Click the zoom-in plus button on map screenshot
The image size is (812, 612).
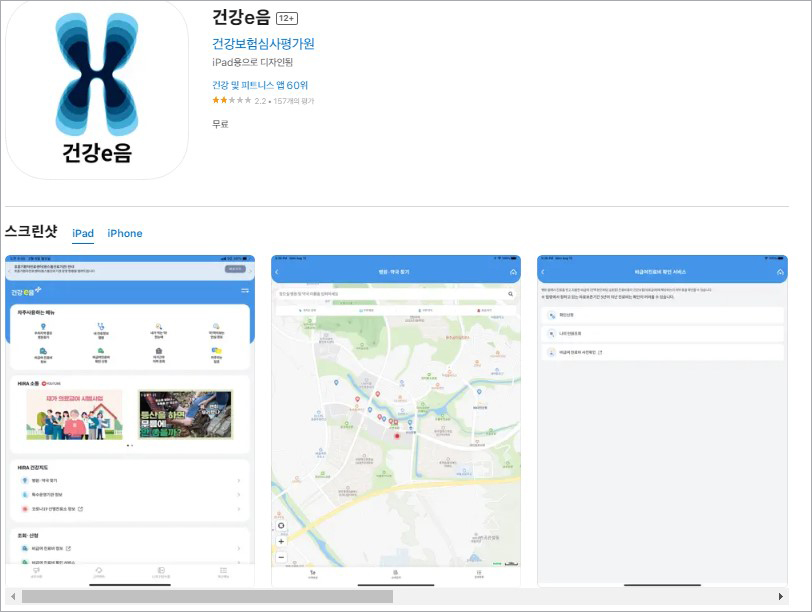pos(281,542)
